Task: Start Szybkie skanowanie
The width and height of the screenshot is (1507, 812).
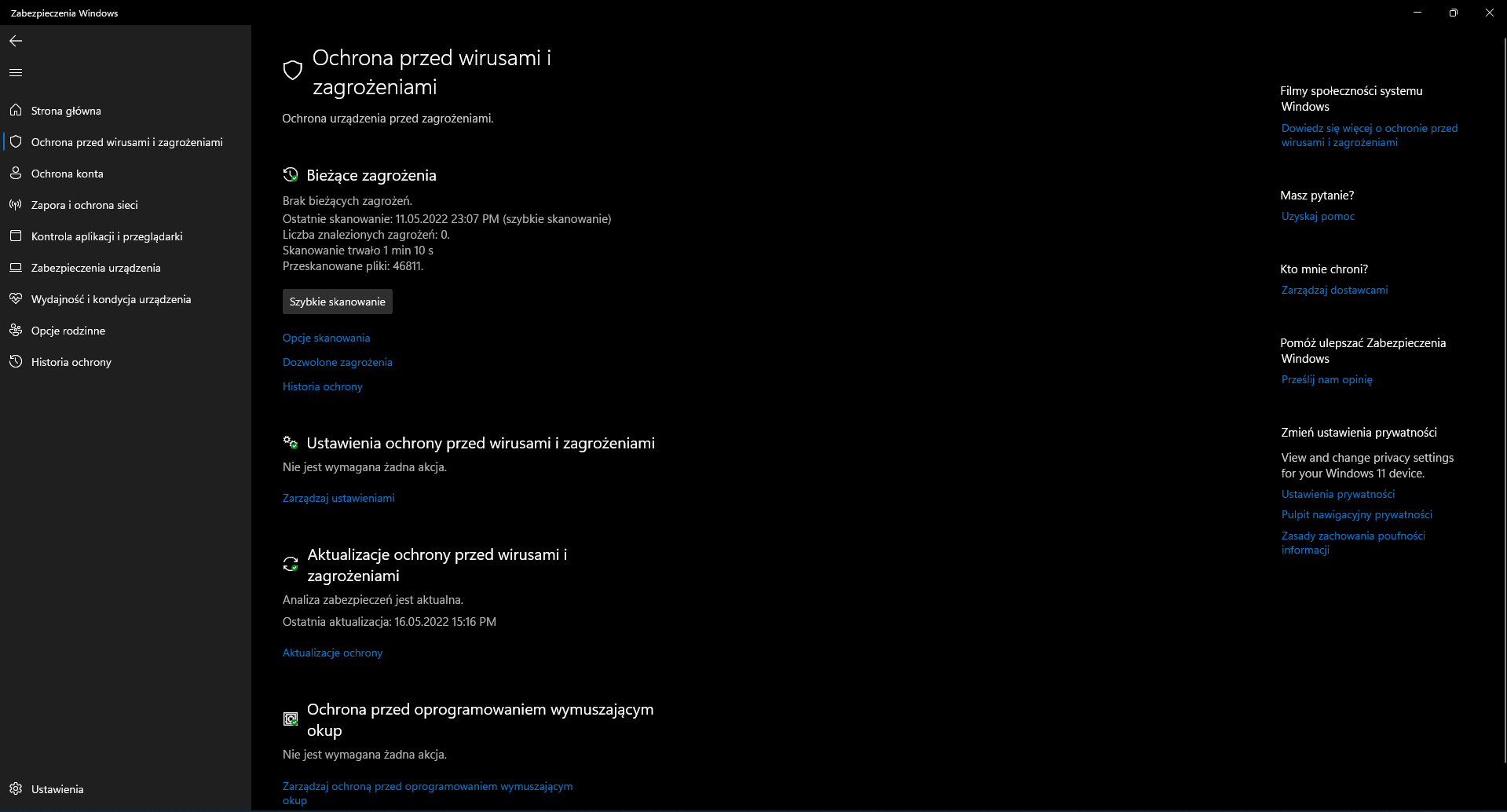Action: click(x=338, y=302)
